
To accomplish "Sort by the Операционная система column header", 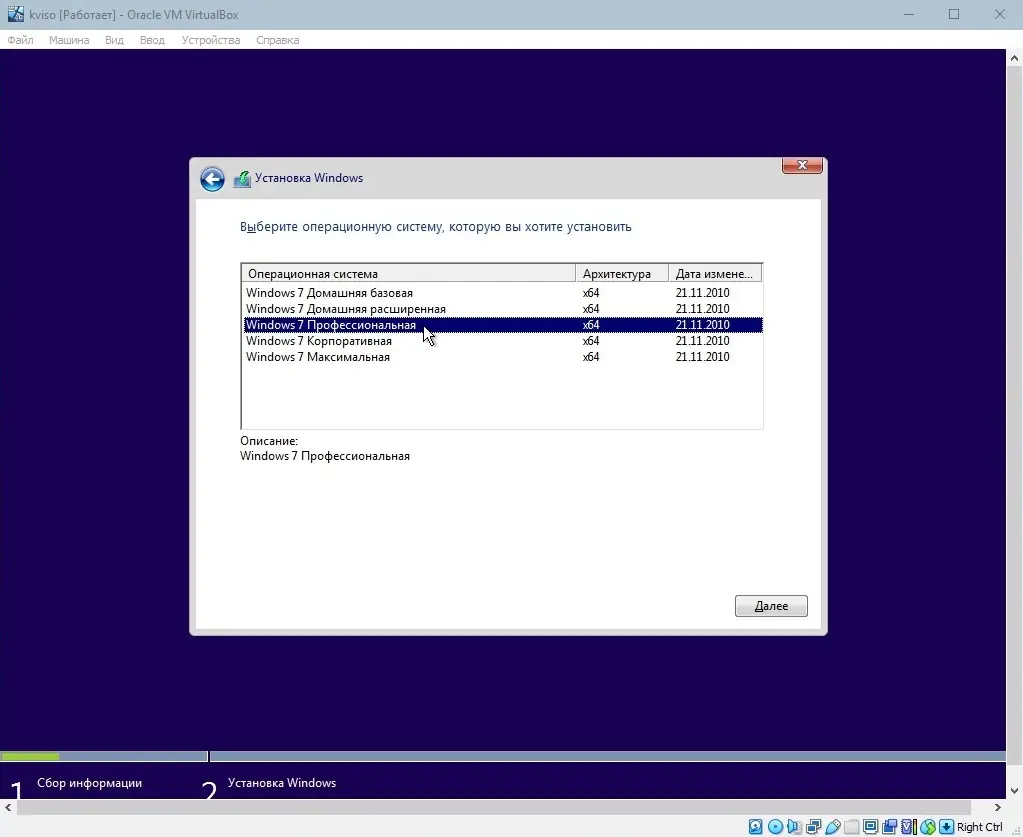I will coord(330,272).
